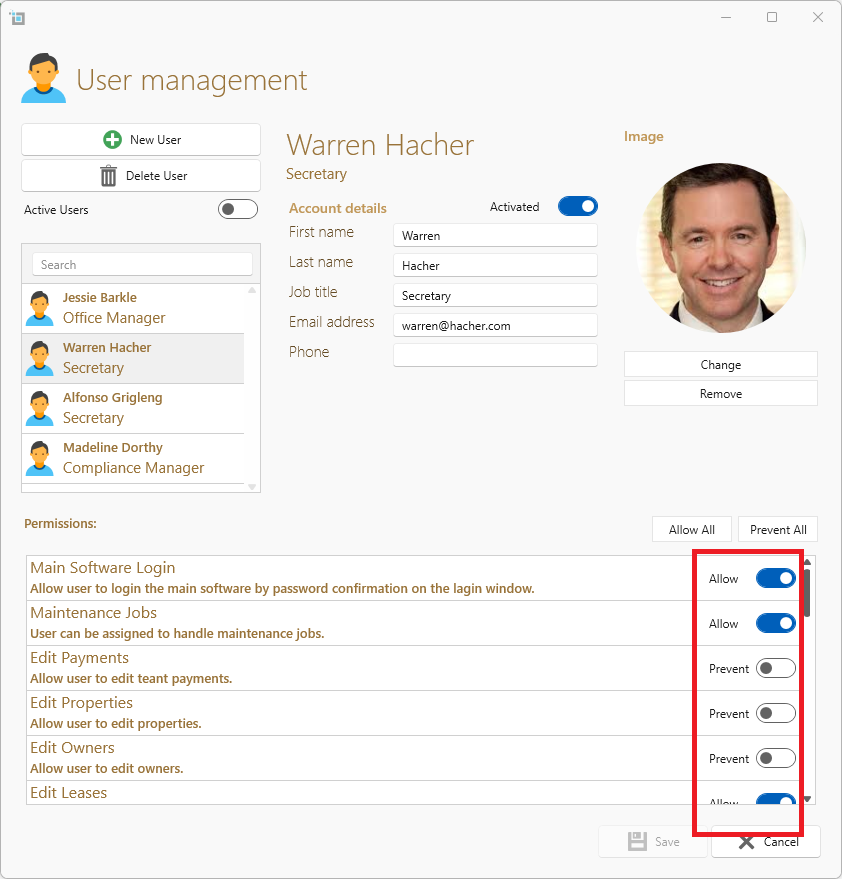Viewport: 842px width, 879px height.
Task: Click Alfonso Grigleng's avatar icon
Action: 40,408
